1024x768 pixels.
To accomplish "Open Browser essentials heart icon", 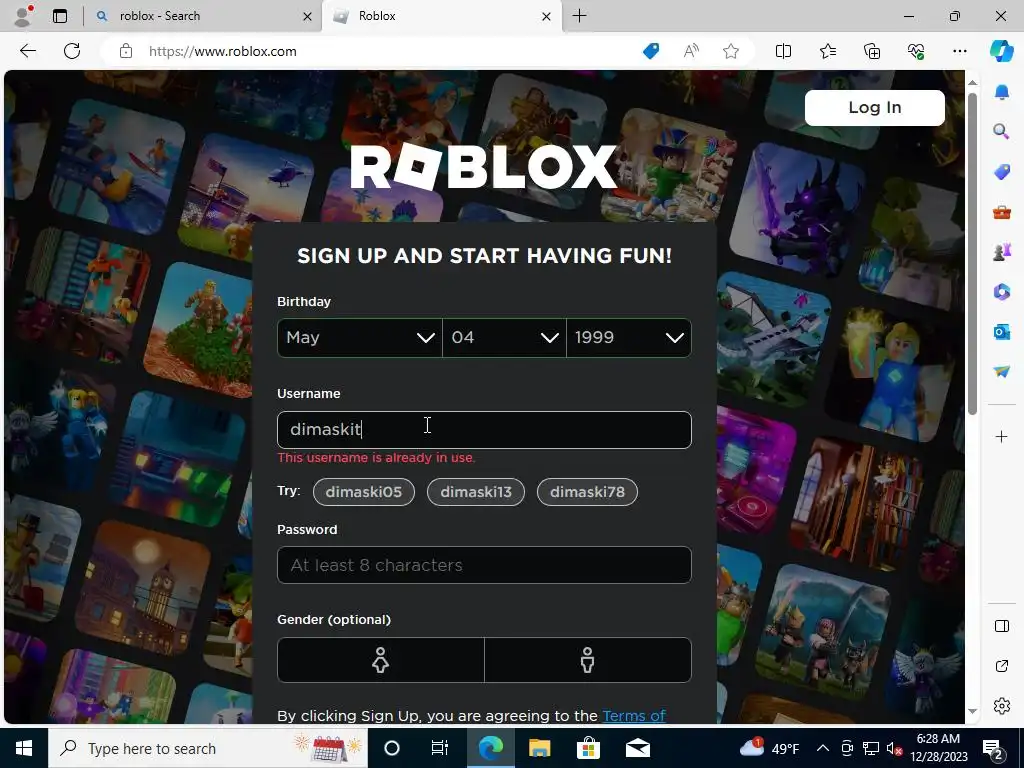I will pyautogui.click(x=916, y=51).
